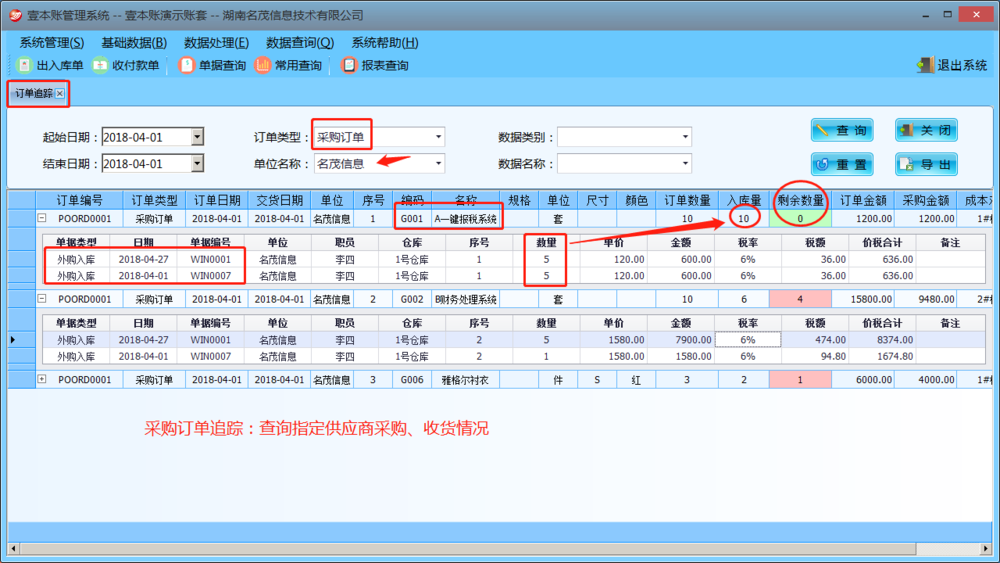Screen dimensions: 1000x563
Task: Select the 9480.00 purchase amount cell
Action: point(925,299)
